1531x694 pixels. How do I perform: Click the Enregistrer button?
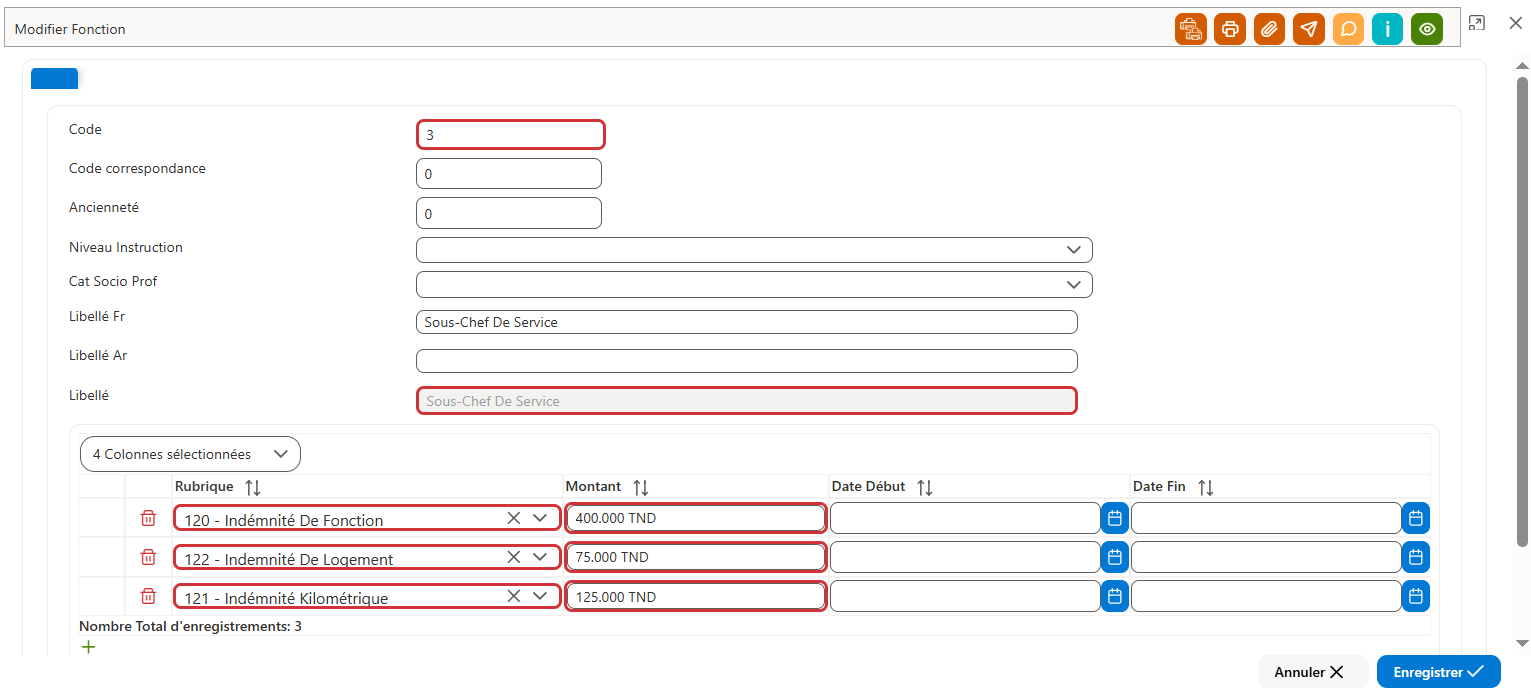click(1438, 672)
